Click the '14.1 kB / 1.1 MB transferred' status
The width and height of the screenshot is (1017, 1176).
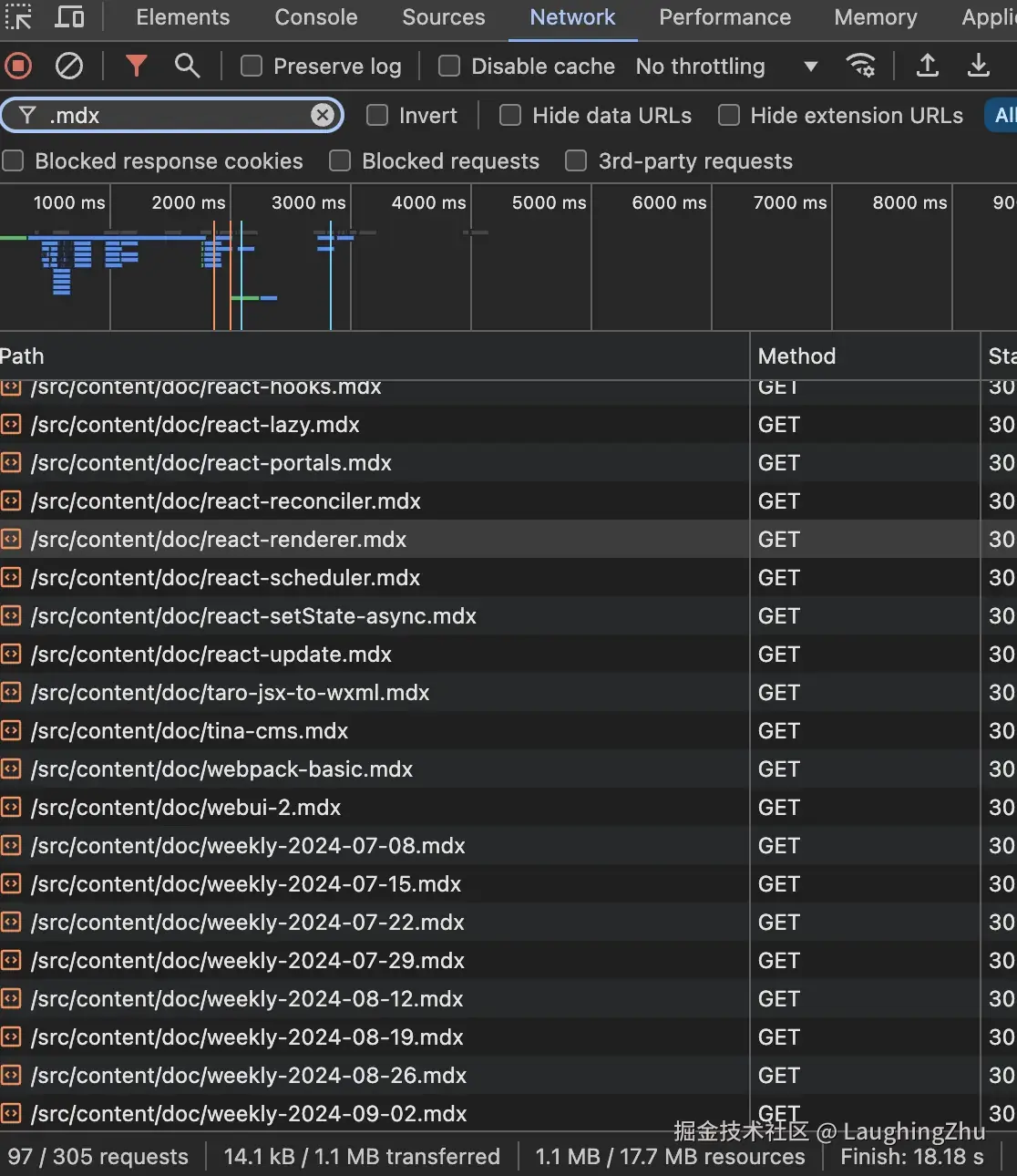click(x=362, y=1156)
